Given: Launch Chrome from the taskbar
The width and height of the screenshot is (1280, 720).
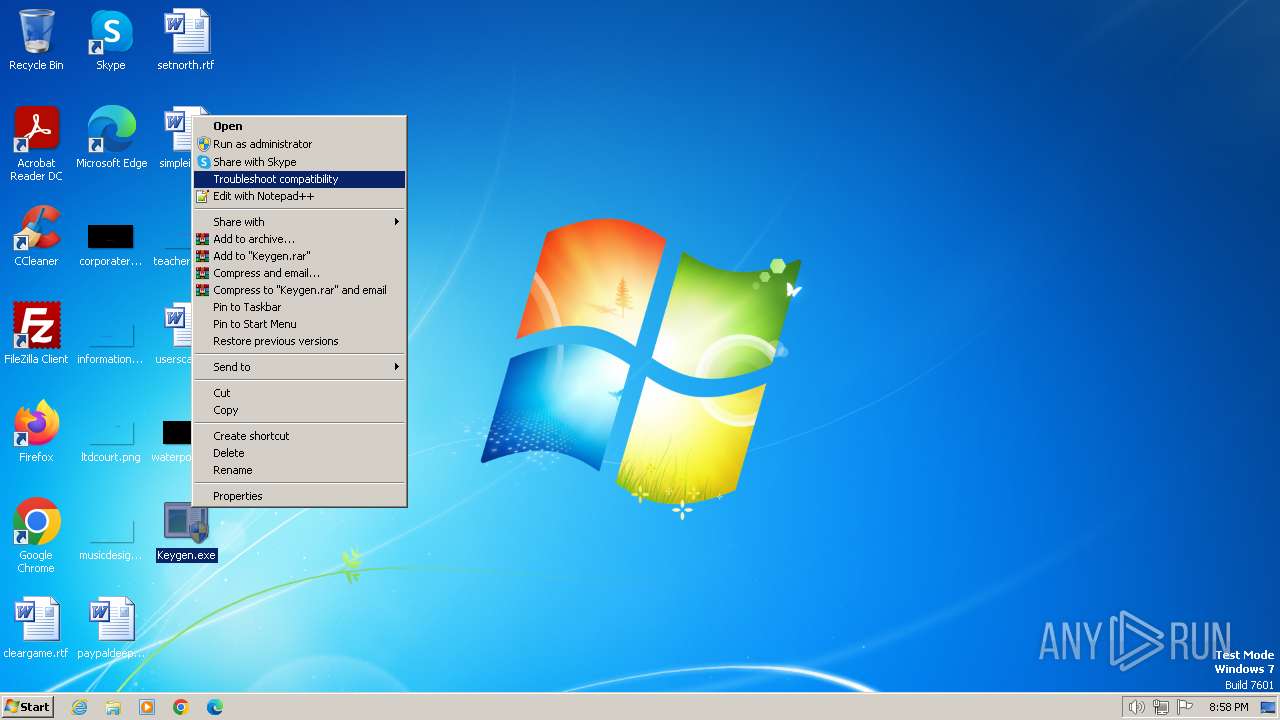Looking at the screenshot, I should pos(181,707).
